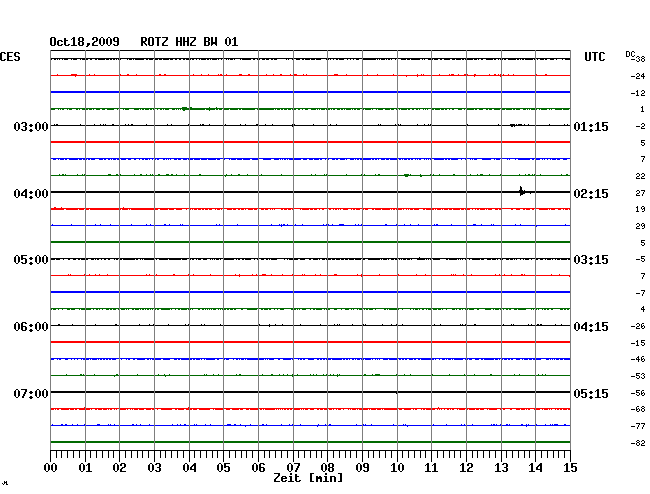Screen dimensions: 650x494
Task: Pick the 14 minute axis tick label
Action: [x=535, y=468]
